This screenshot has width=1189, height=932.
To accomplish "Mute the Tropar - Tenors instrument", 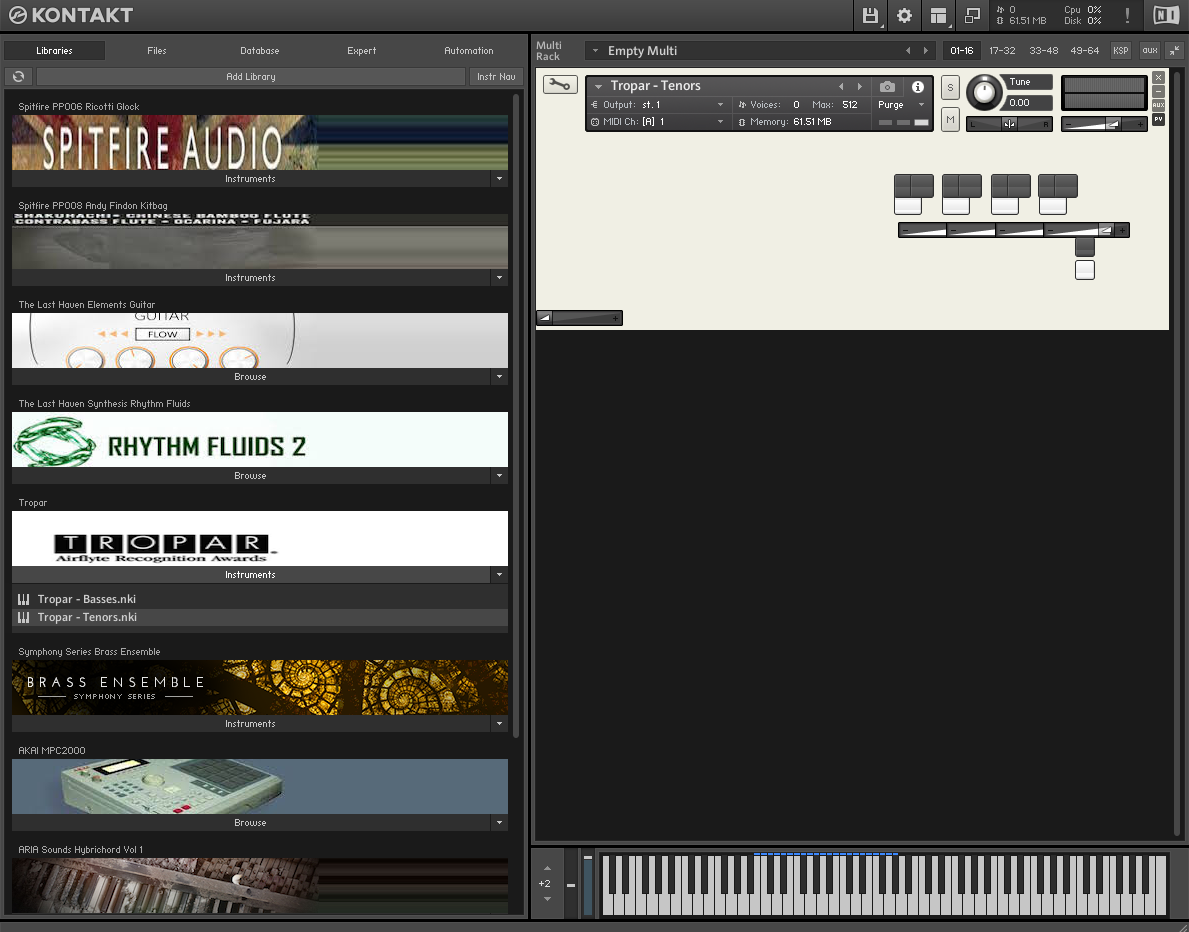I will [x=950, y=120].
